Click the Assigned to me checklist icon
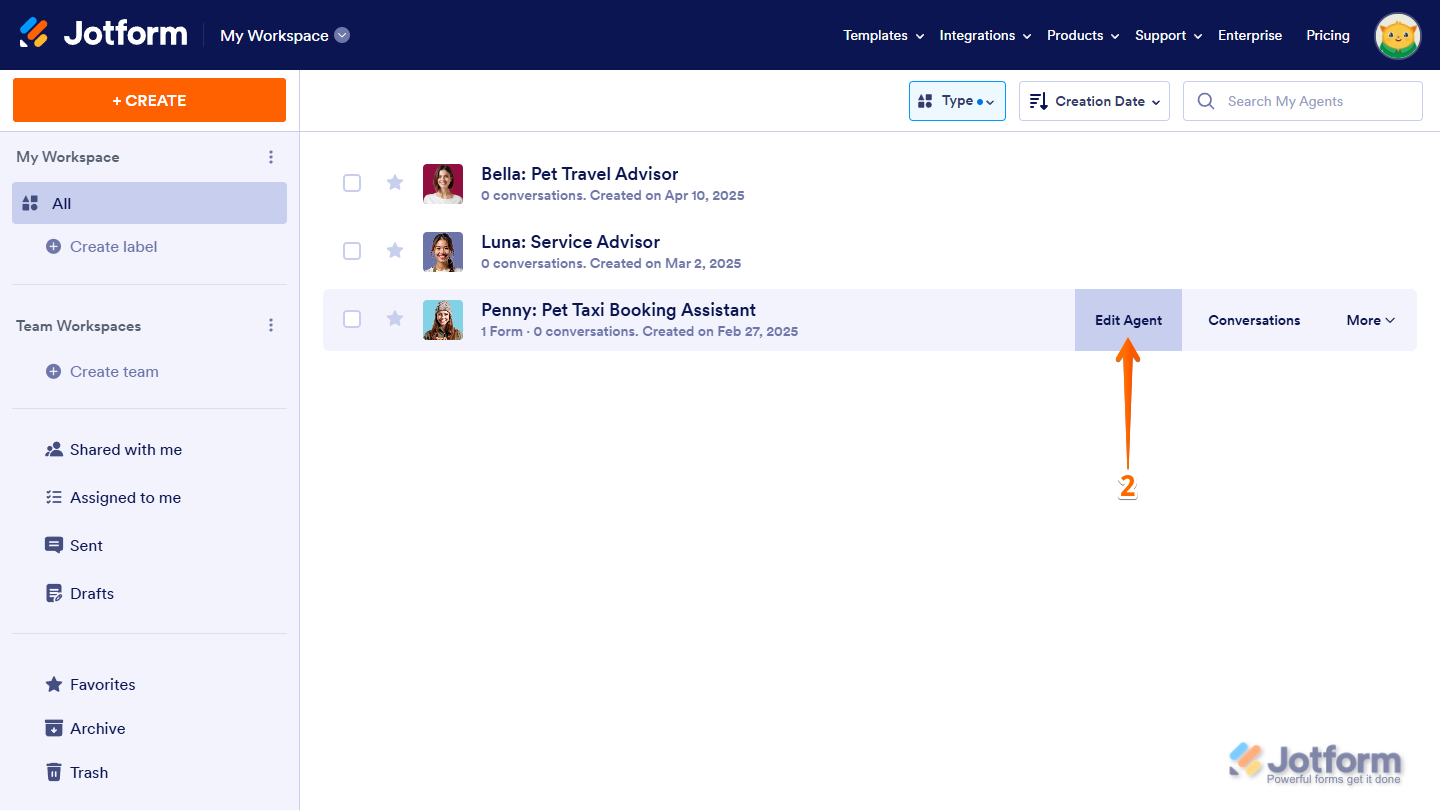Viewport: 1440px width, 810px height. [x=54, y=498]
